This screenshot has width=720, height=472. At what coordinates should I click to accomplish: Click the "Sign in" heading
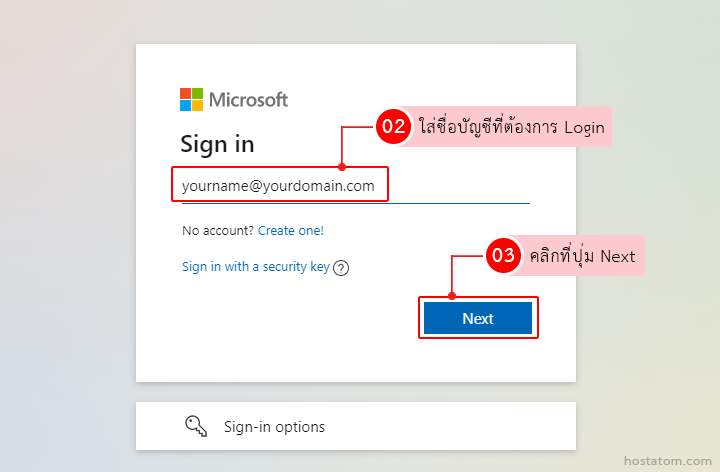(217, 144)
